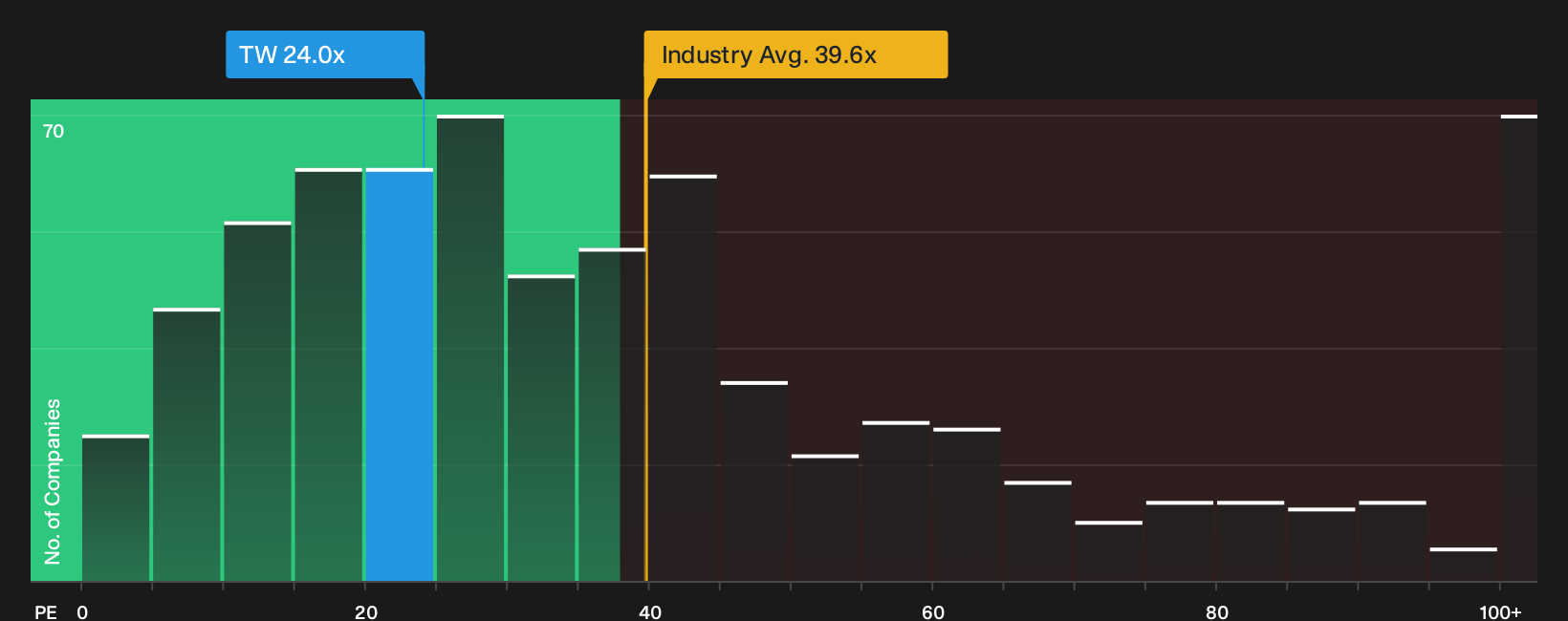Click the histogram bar for PE 10–15
Image resolution: width=1568 pixels, height=621 pixels.
(257, 401)
